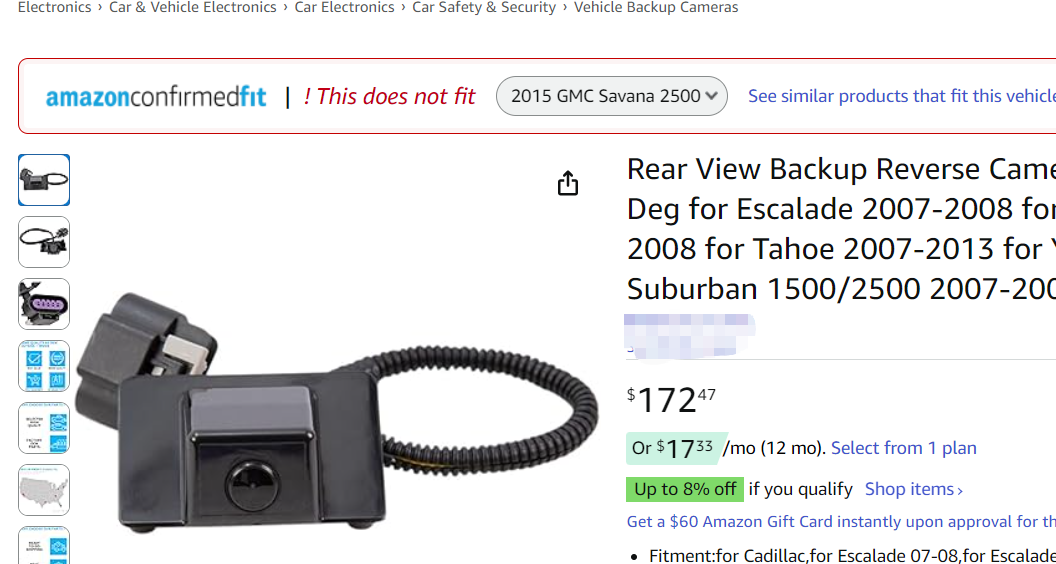
Task: Show the second thumbnail with camera and cable
Action: pyautogui.click(x=44, y=242)
